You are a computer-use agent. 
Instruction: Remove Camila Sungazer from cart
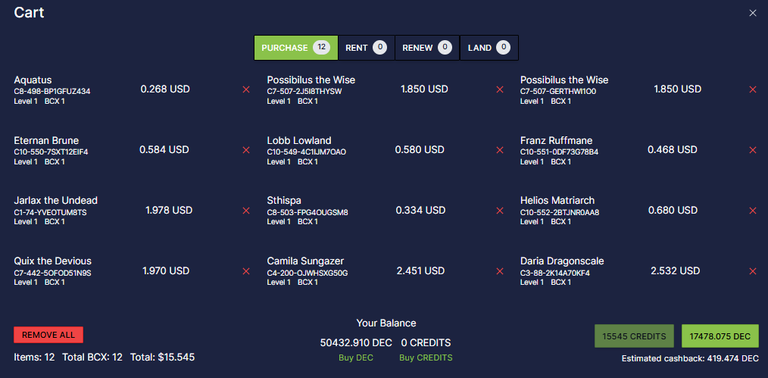(x=500, y=271)
